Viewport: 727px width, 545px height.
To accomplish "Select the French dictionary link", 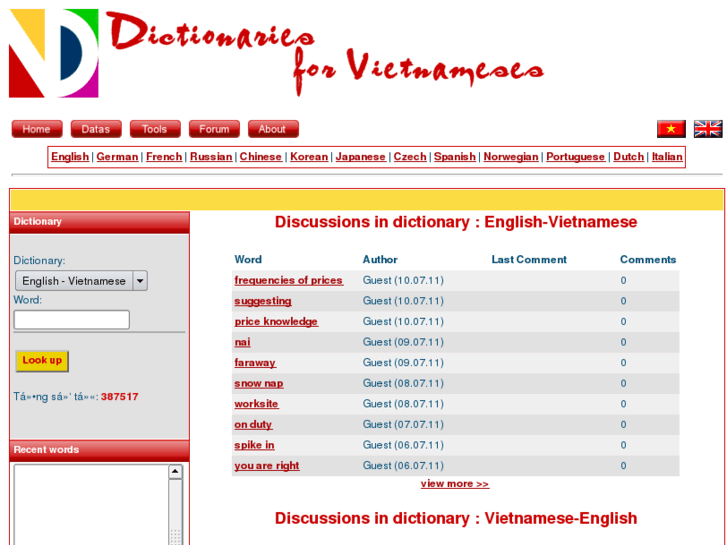I will click(x=164, y=157).
